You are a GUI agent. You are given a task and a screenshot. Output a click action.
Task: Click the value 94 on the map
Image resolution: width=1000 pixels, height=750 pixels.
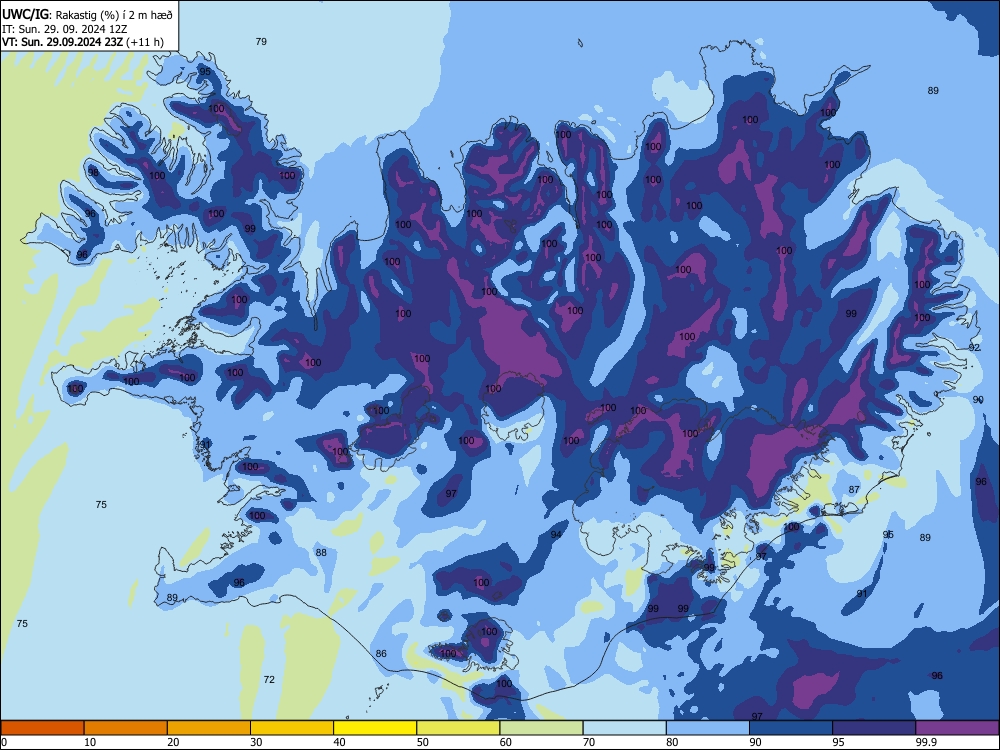556,534
